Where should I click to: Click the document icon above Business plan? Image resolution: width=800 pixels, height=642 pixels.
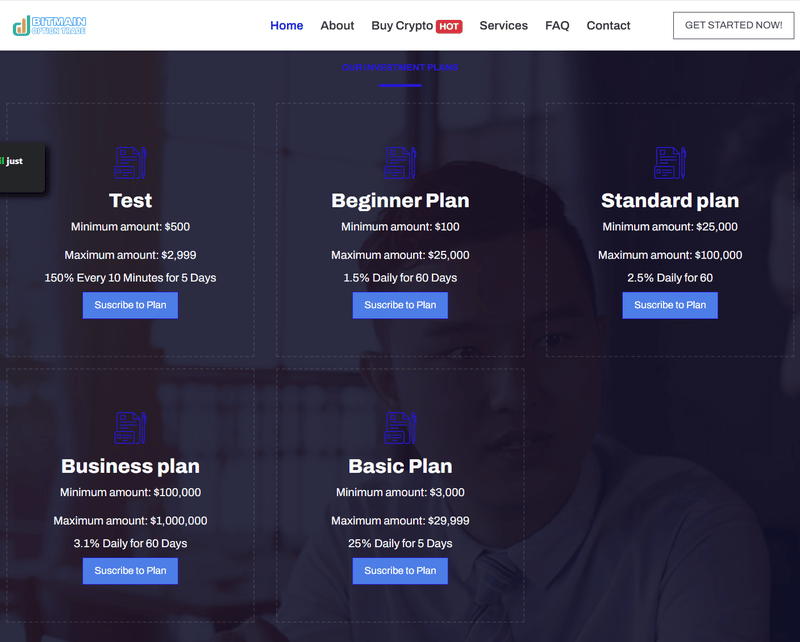point(130,428)
